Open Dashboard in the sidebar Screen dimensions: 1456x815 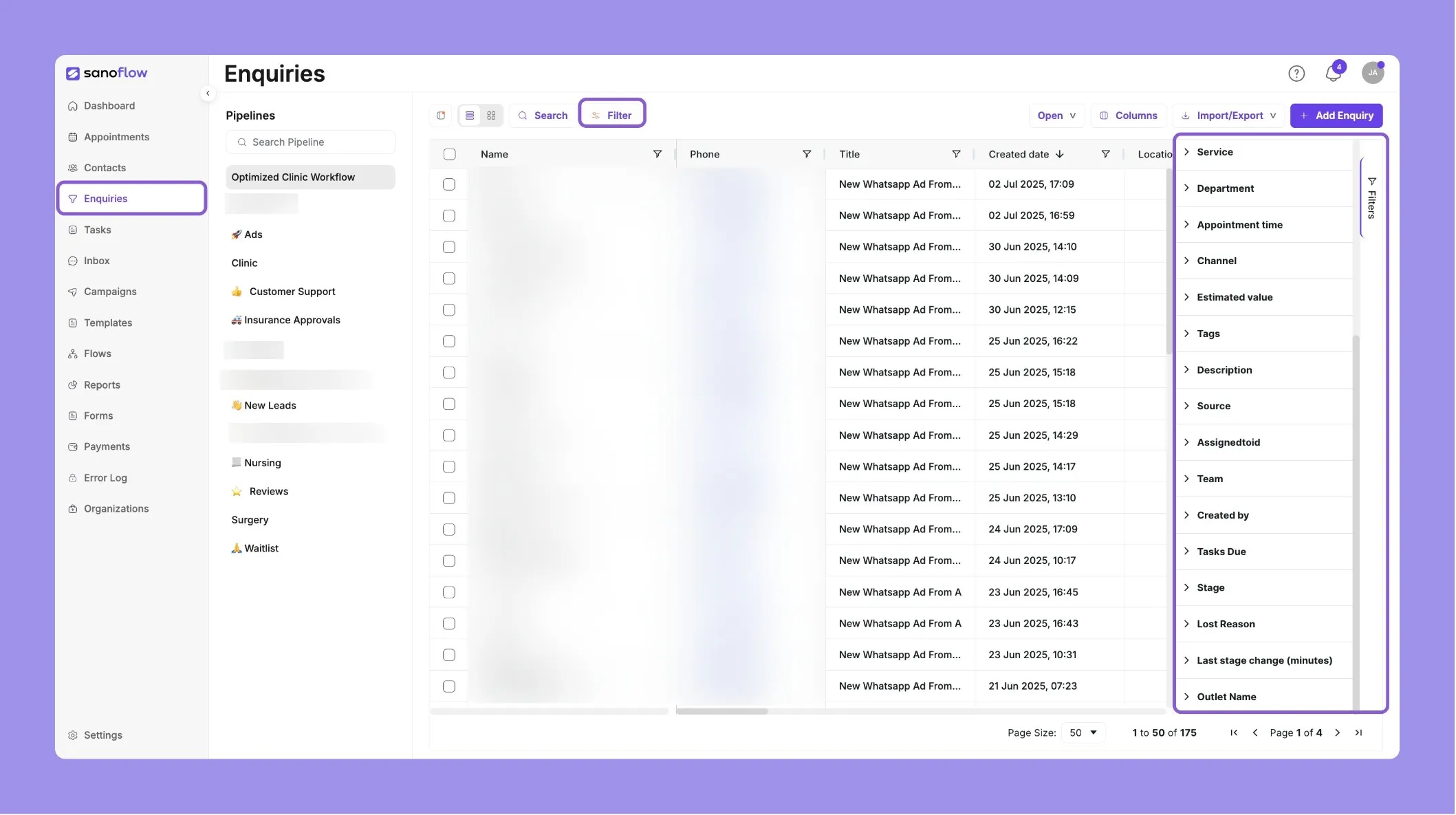tap(109, 106)
